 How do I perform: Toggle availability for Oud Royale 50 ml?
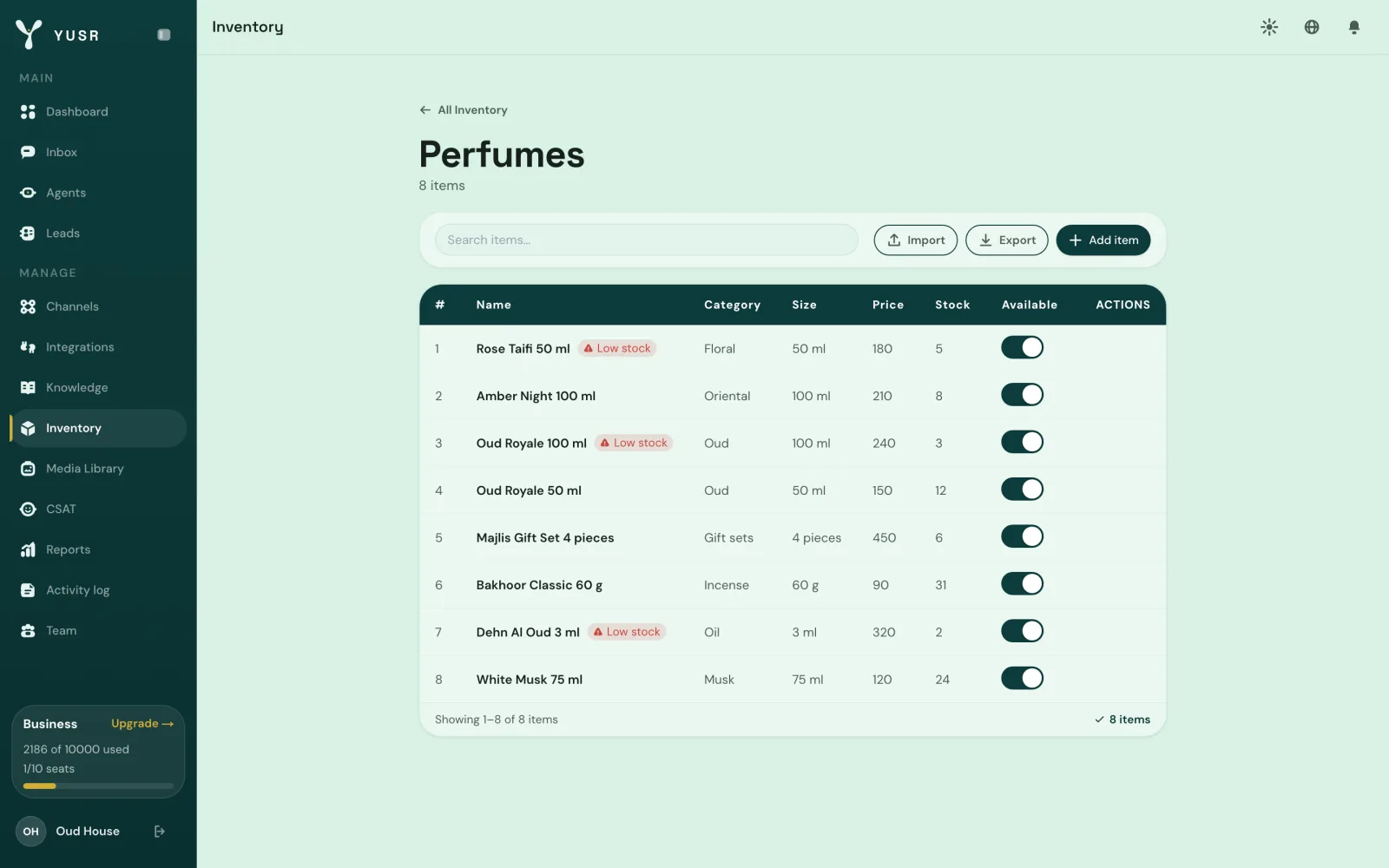(x=1022, y=490)
